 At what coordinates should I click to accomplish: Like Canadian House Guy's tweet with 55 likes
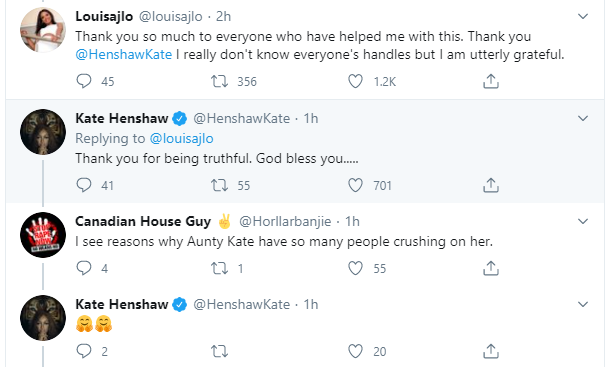(355, 268)
